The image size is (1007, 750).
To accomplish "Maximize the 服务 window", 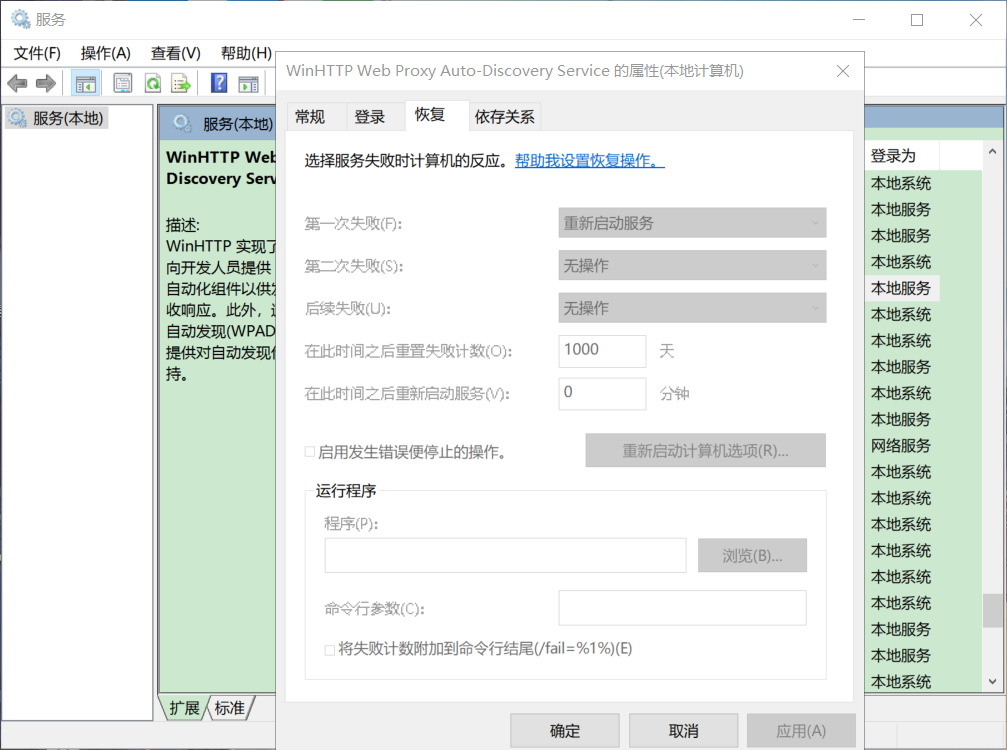I will click(x=917, y=20).
